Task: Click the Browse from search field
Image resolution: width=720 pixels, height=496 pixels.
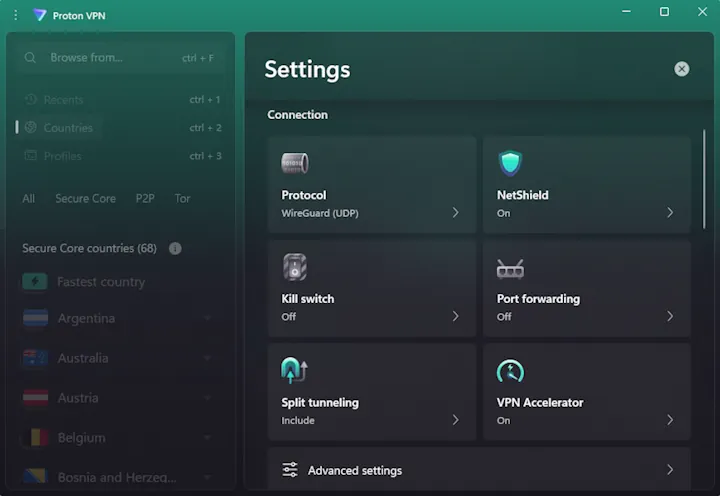Action: tap(119, 58)
